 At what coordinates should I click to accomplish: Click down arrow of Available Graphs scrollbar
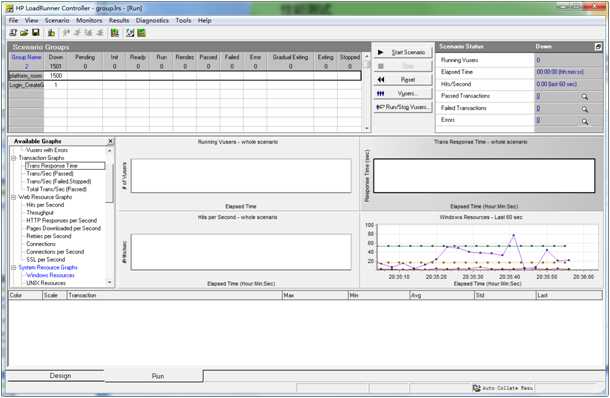(110, 282)
